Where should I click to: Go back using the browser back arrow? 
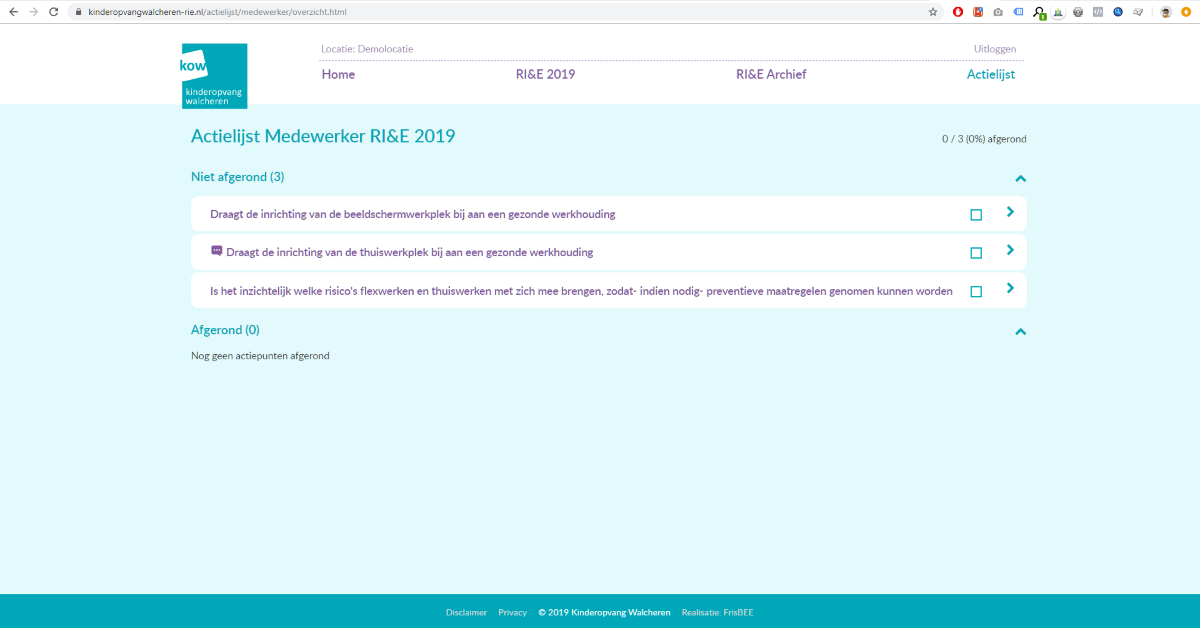point(13,12)
